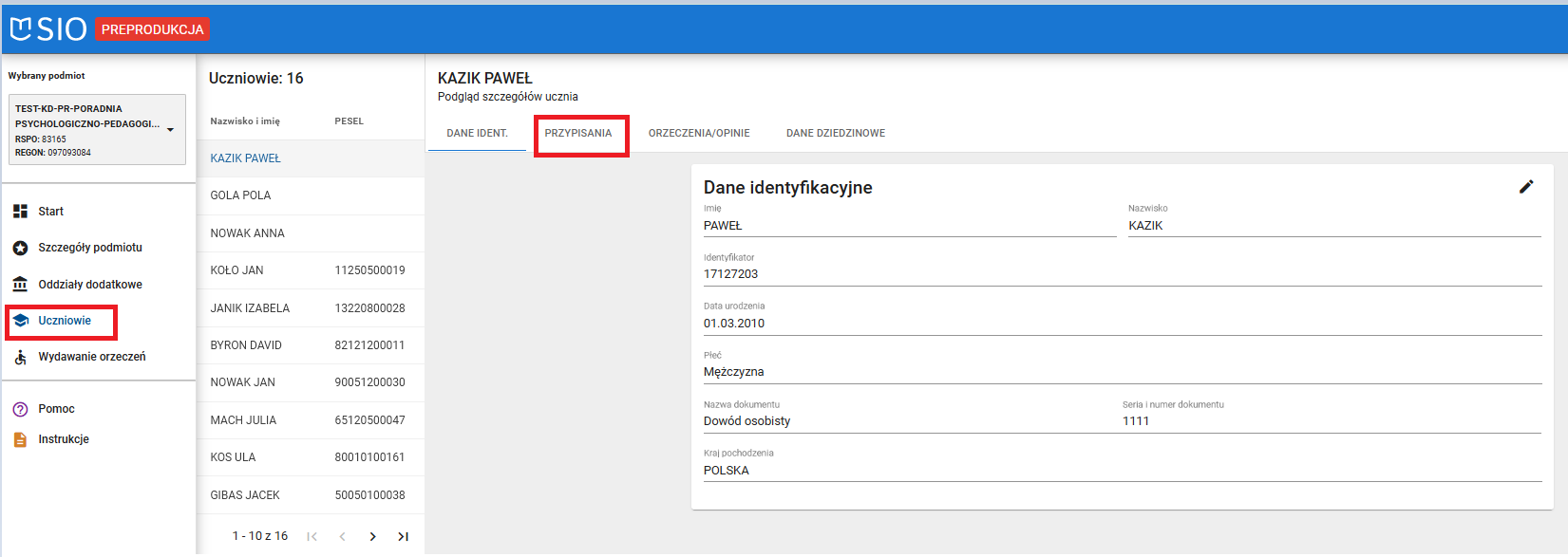This screenshot has height=557, width=1568.
Task: Switch to the Przypisania tab
Action: coord(578,134)
